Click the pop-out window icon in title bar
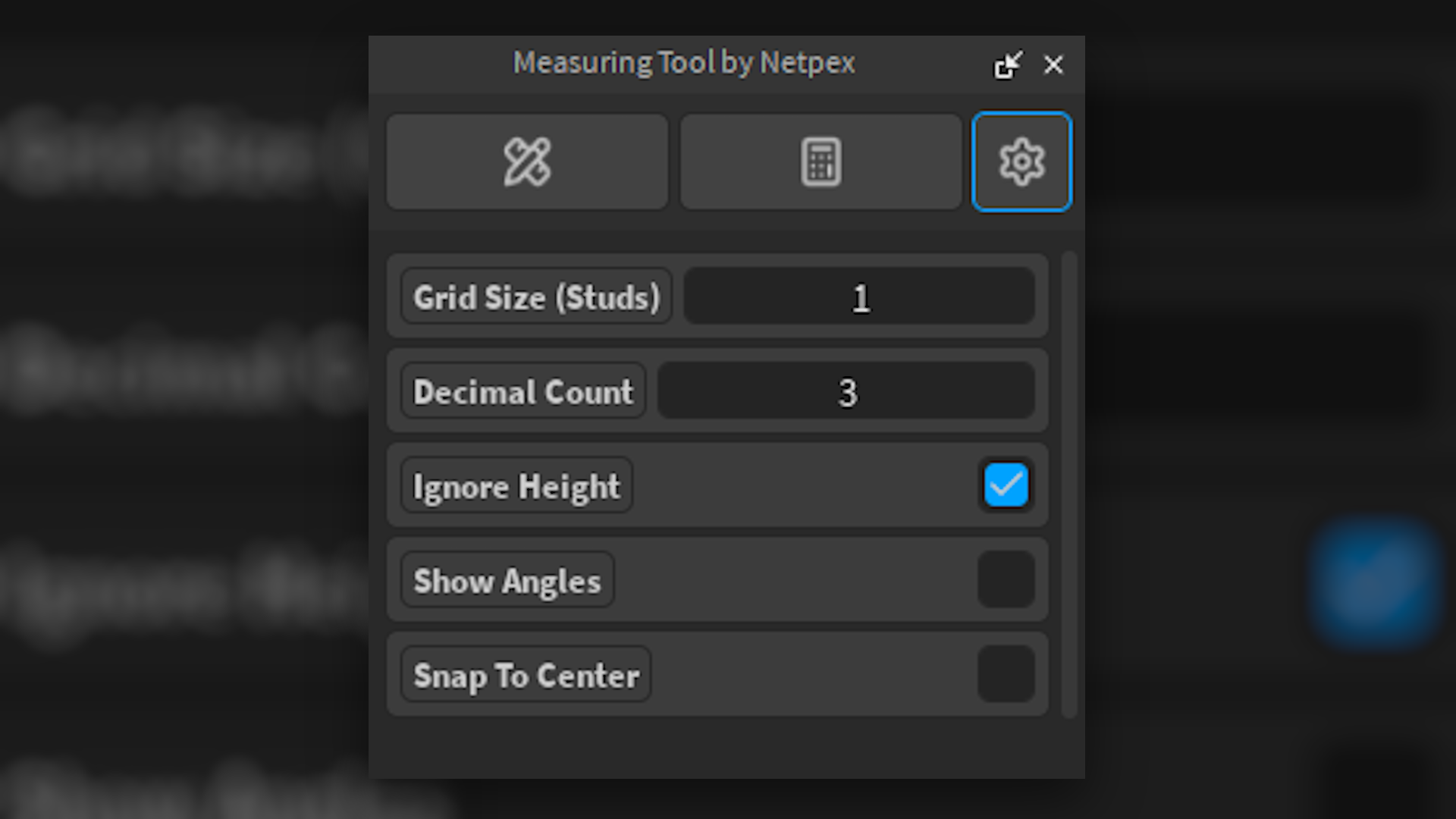Screen dimensions: 1456x819 1008,65
